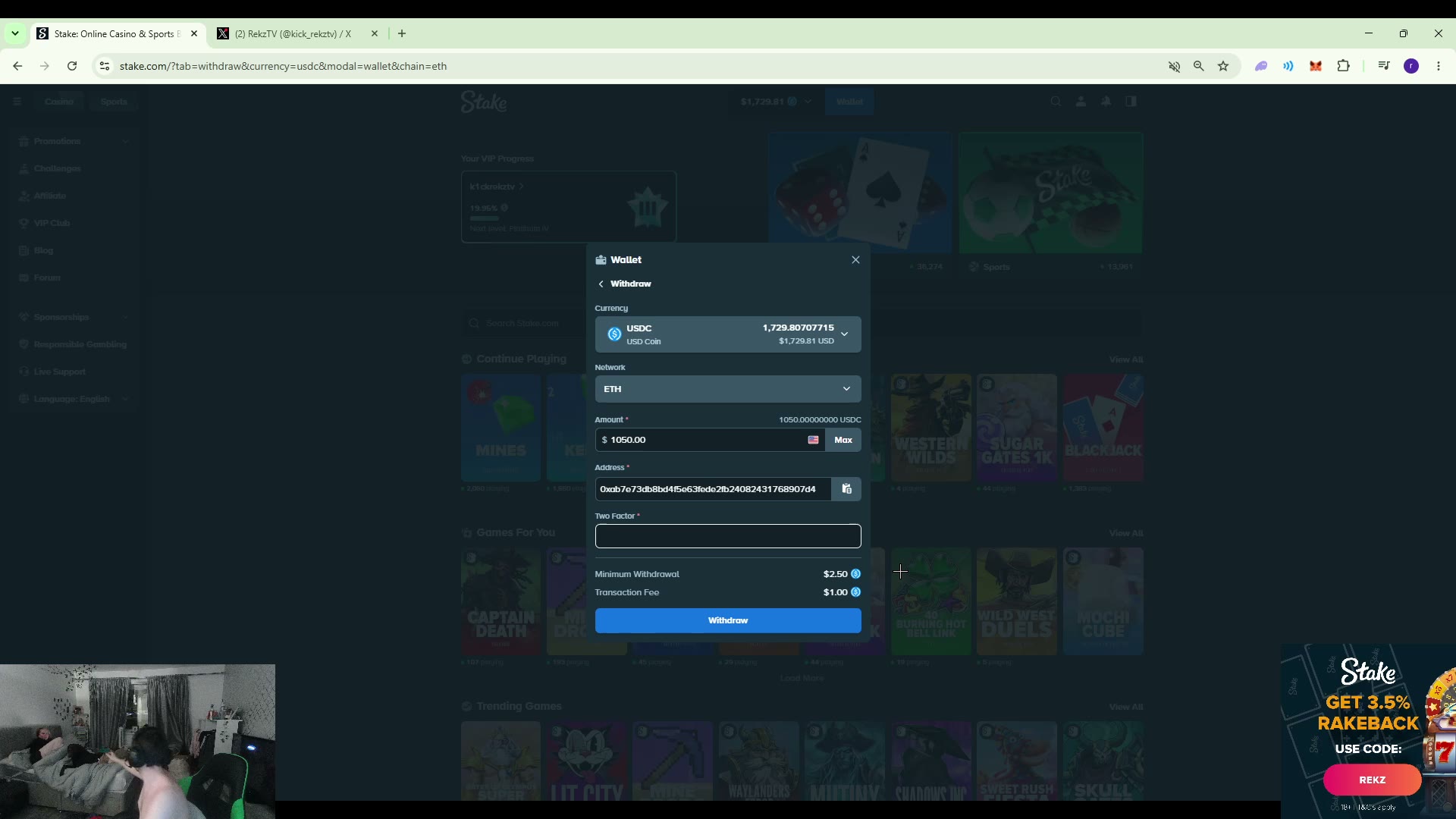Close the Stake browser tab

point(194,33)
